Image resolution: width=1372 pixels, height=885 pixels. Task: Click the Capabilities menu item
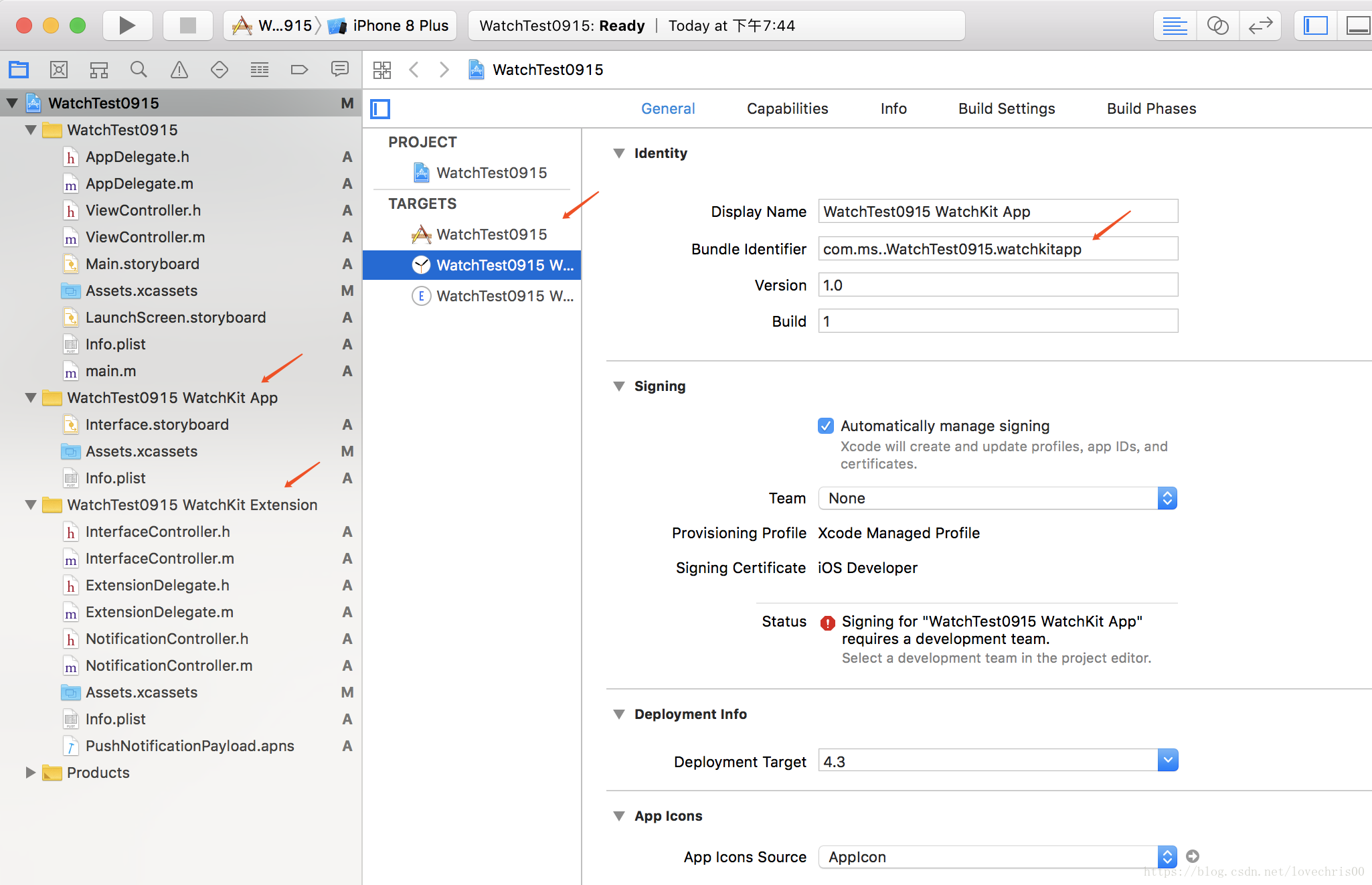(788, 108)
